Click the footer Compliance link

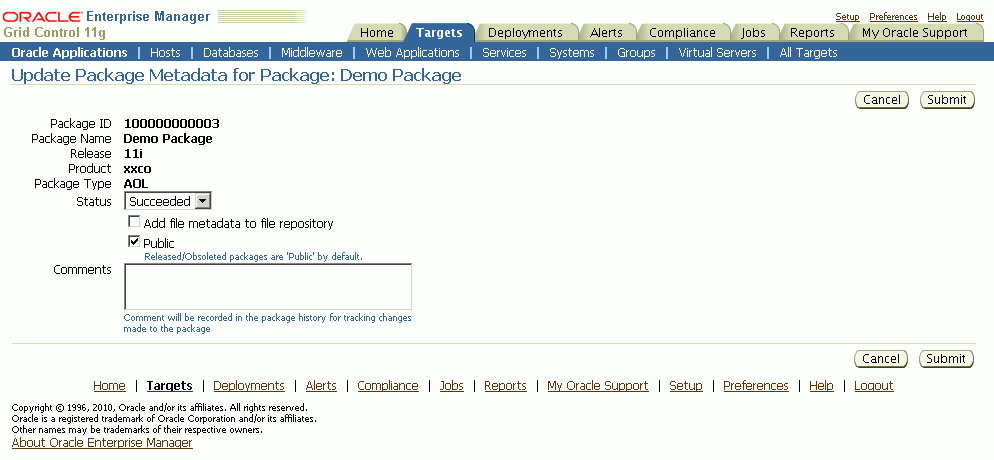[x=388, y=386]
